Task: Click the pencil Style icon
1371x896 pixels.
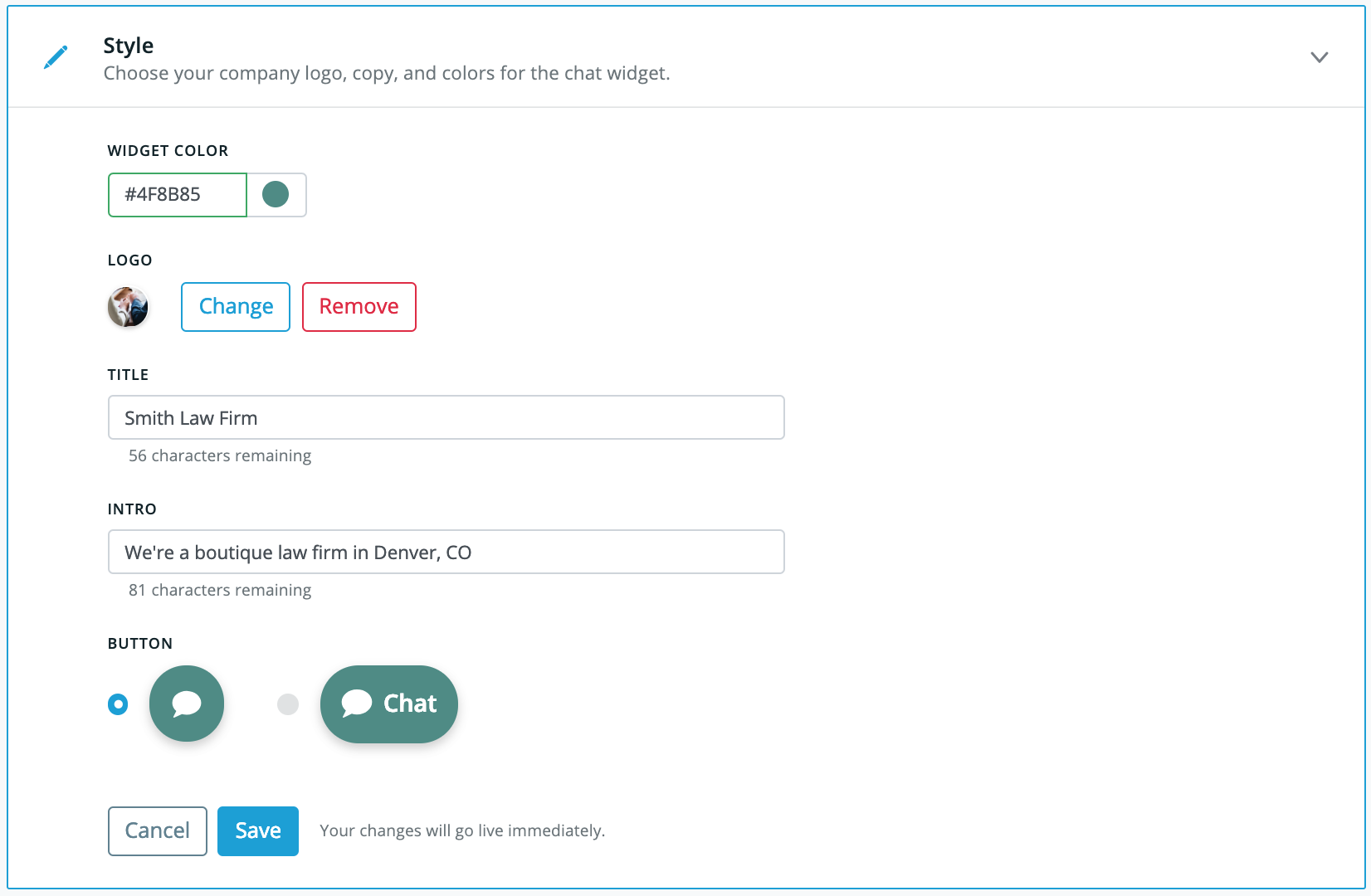Action: (56, 57)
